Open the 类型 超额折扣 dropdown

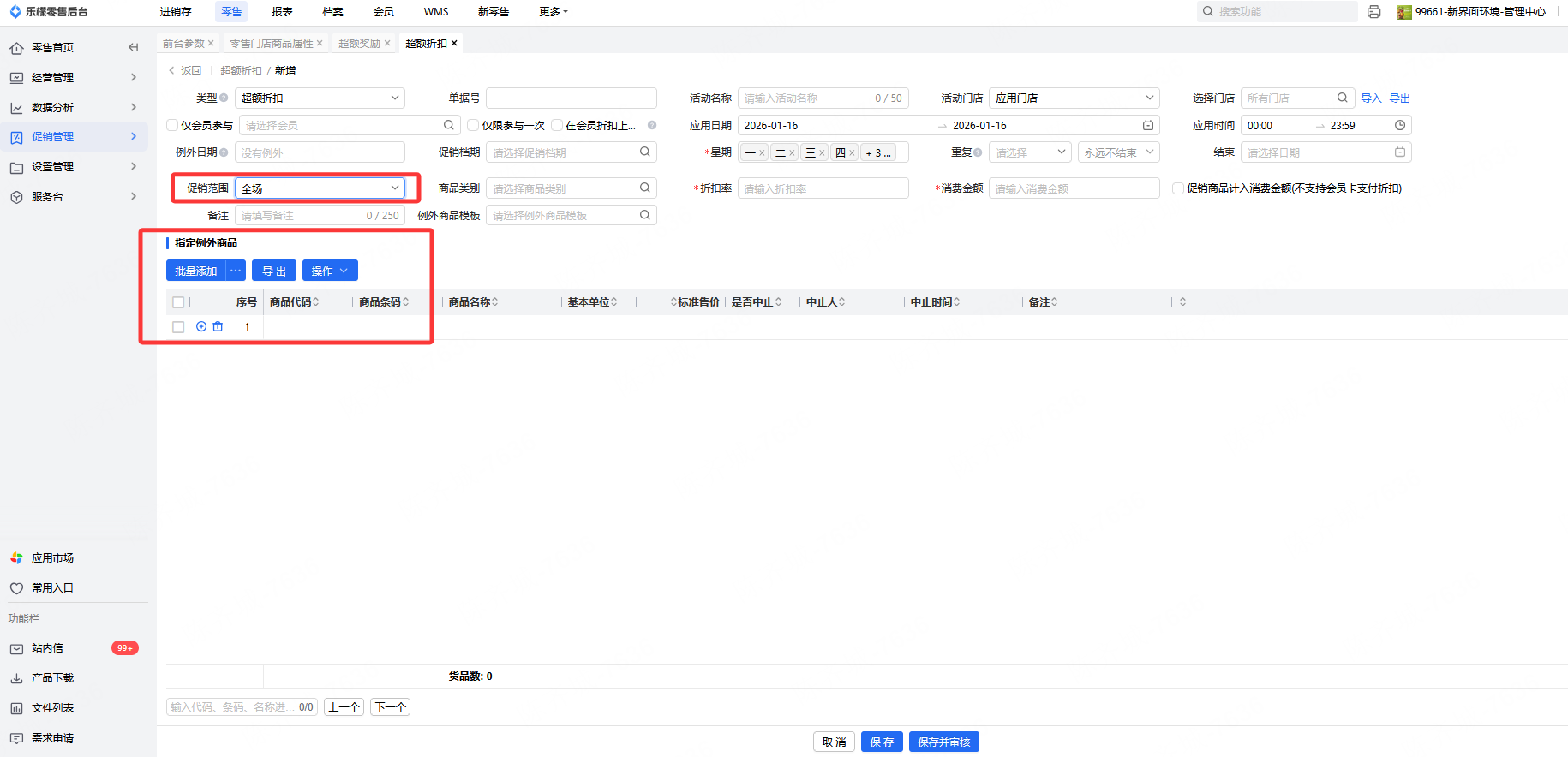tap(320, 98)
